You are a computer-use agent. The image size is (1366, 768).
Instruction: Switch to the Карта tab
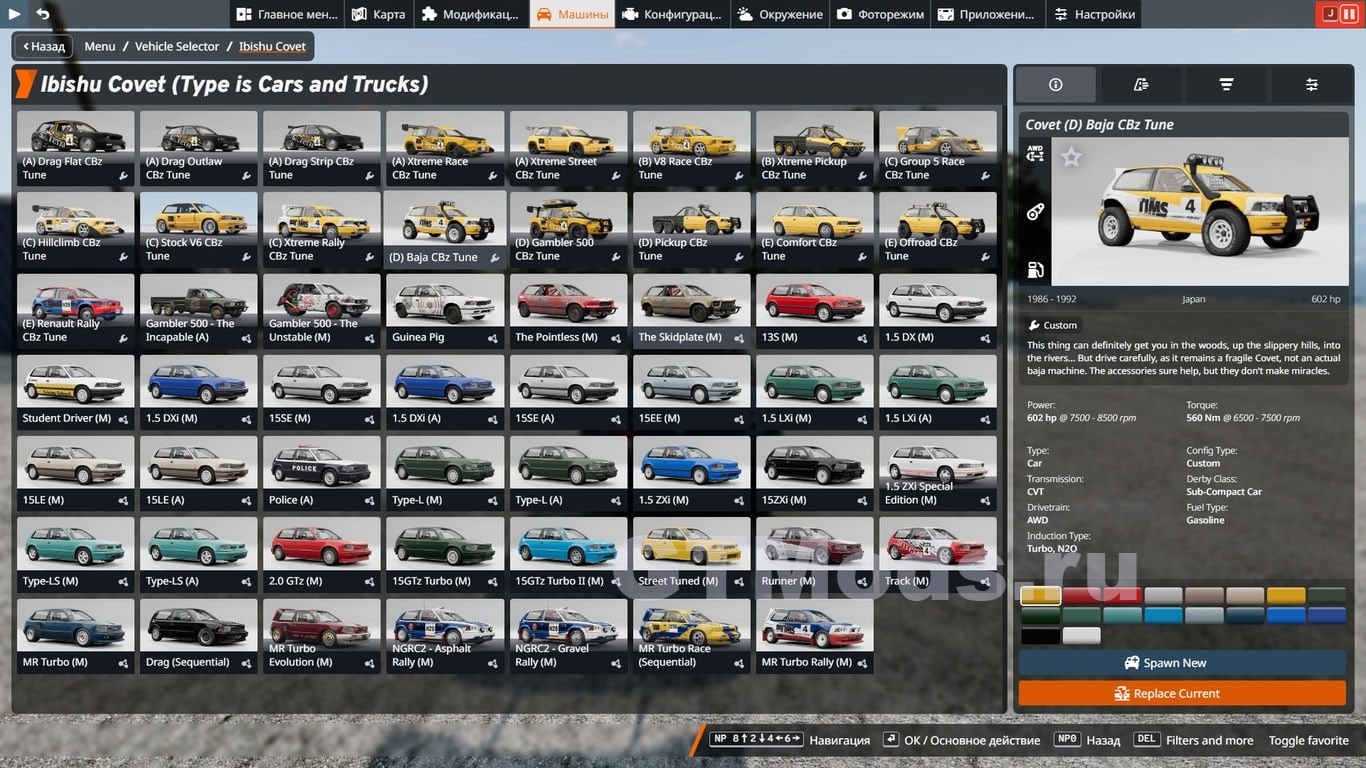[378, 14]
